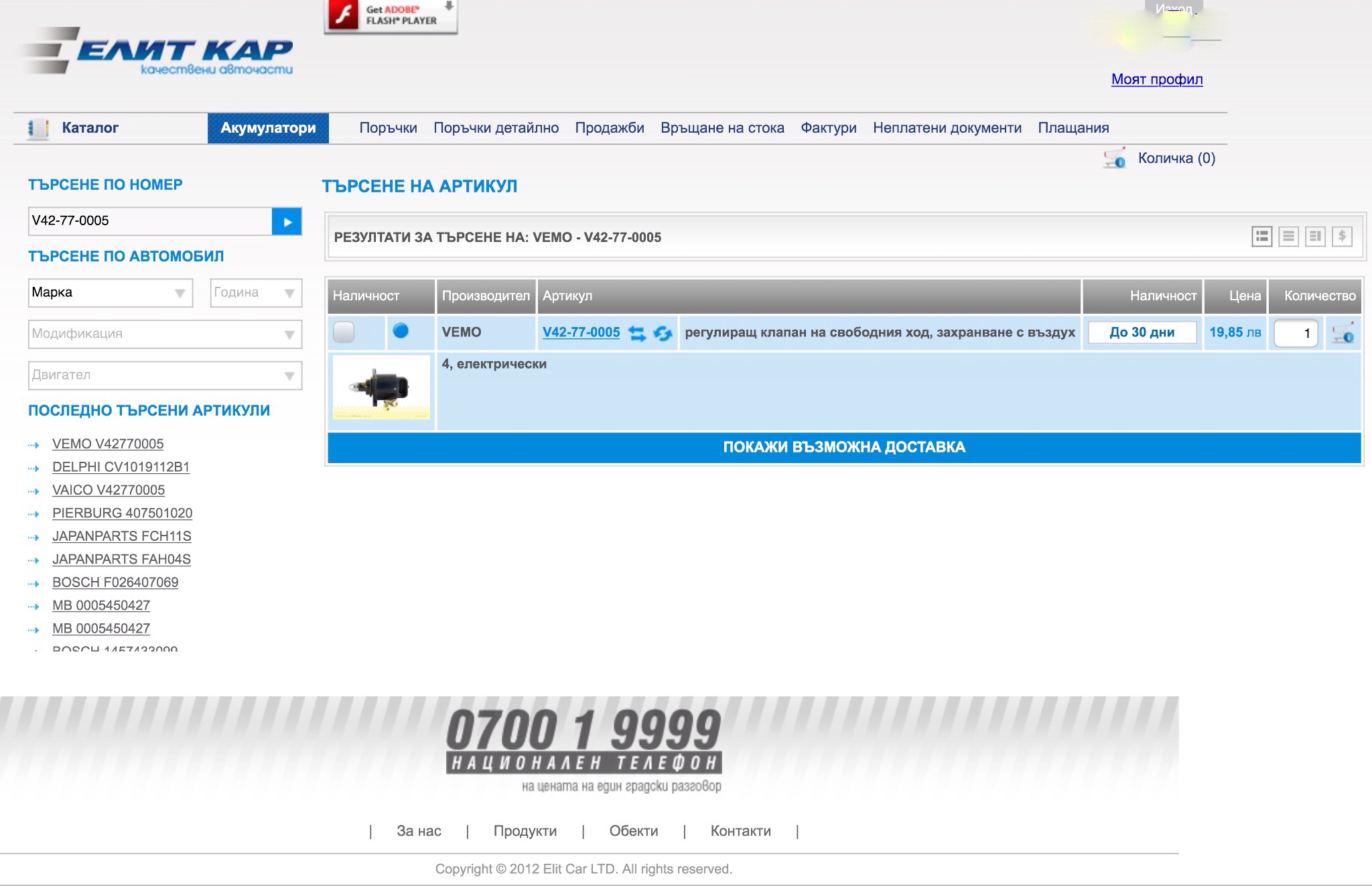Click the idle valve product thumbnail
This screenshot has height=886, width=1372.
(x=381, y=388)
